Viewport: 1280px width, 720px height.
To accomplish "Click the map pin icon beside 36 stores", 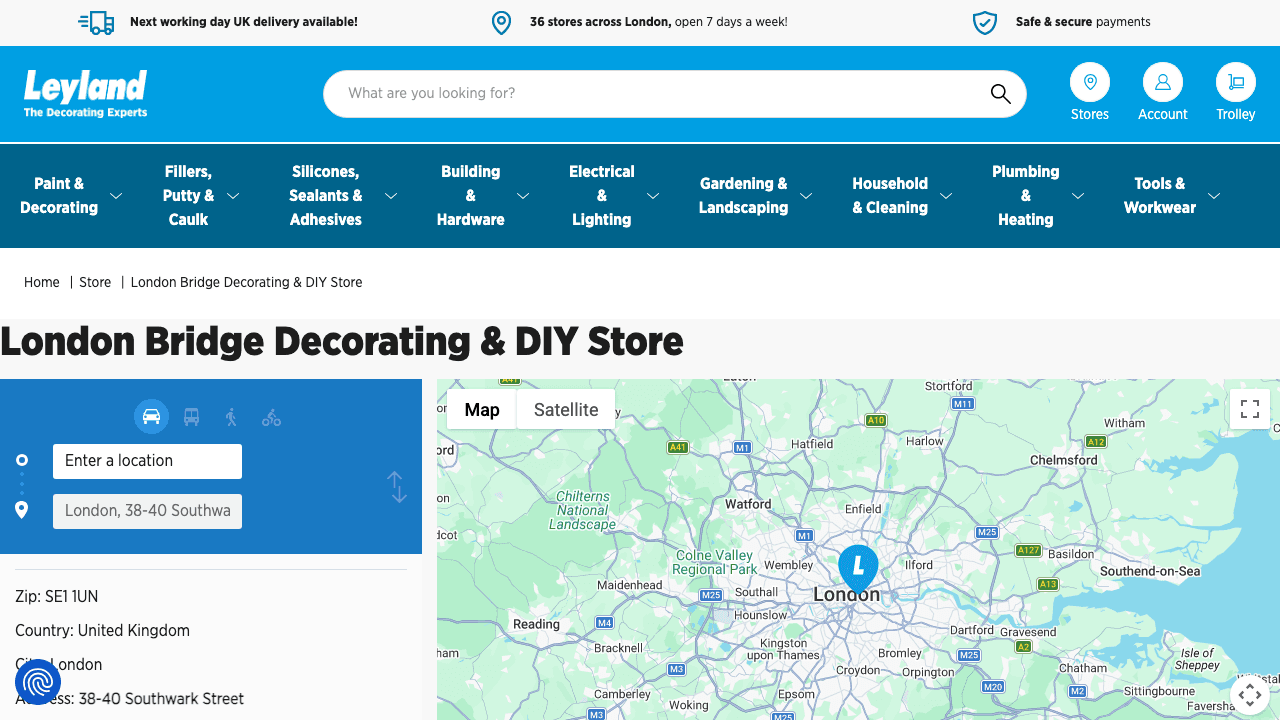I will [502, 22].
